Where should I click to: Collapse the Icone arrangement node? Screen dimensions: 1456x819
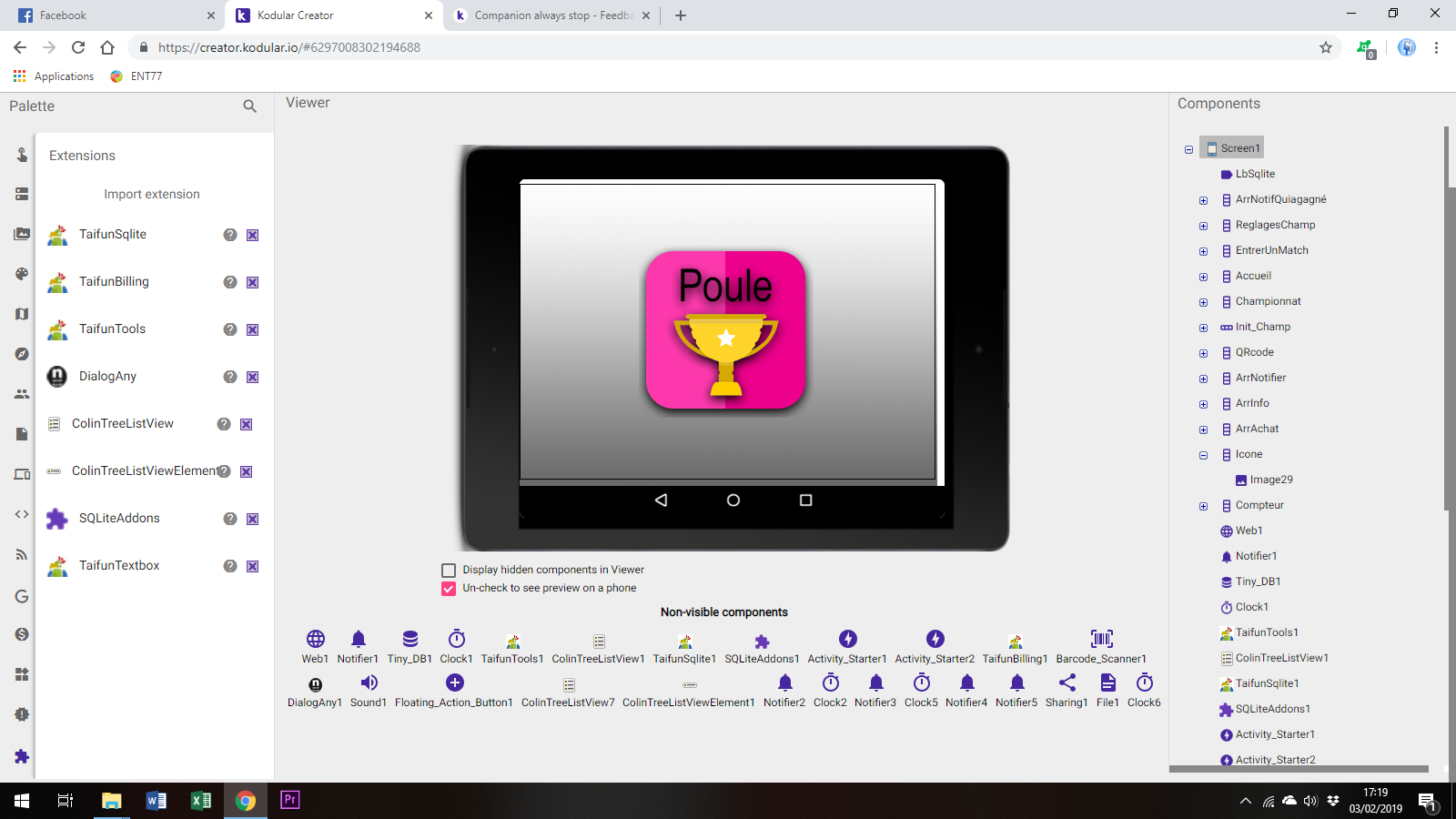click(1203, 455)
